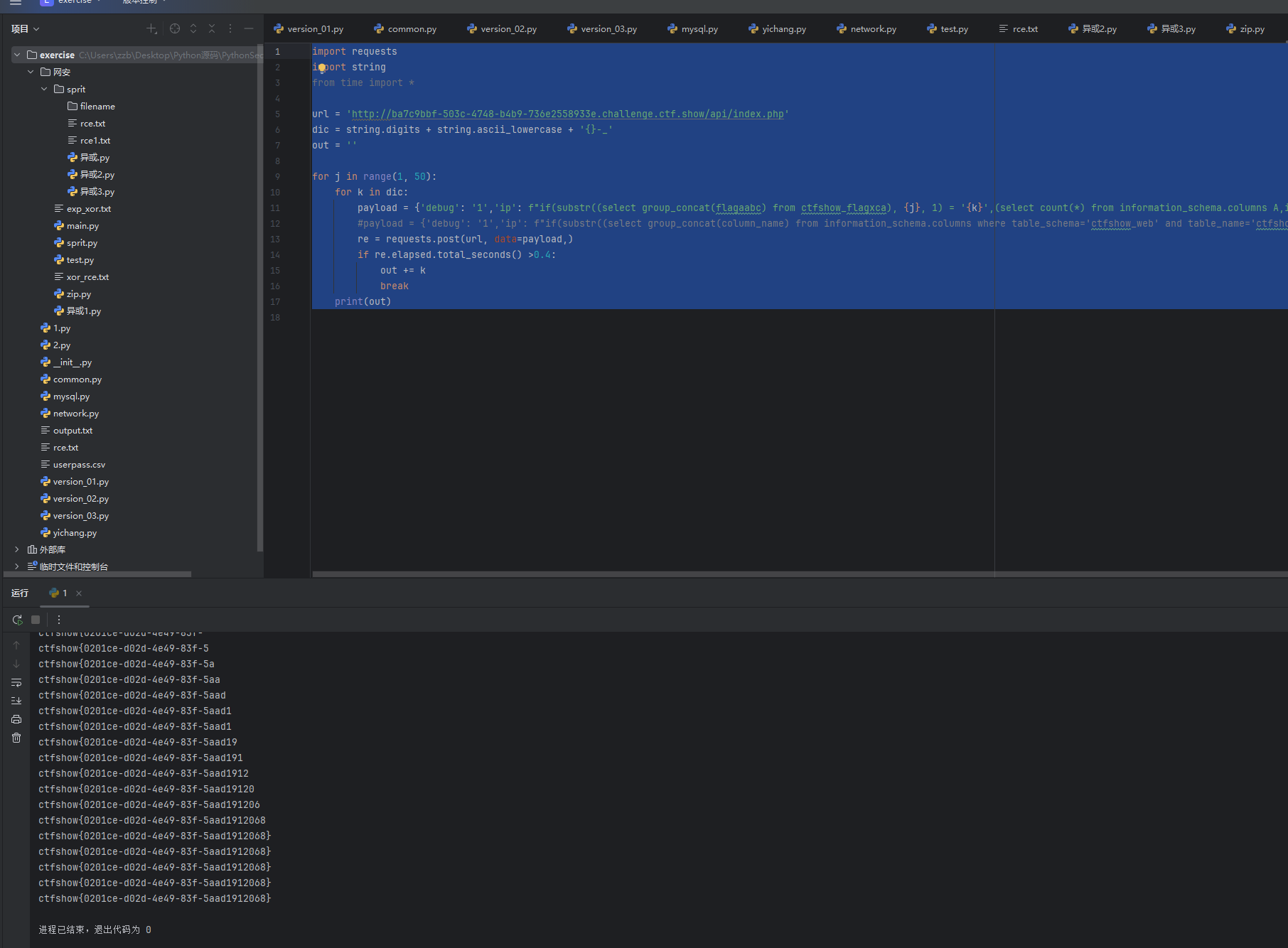Open _init_.py file
The height and width of the screenshot is (948, 1288).
tap(66, 362)
